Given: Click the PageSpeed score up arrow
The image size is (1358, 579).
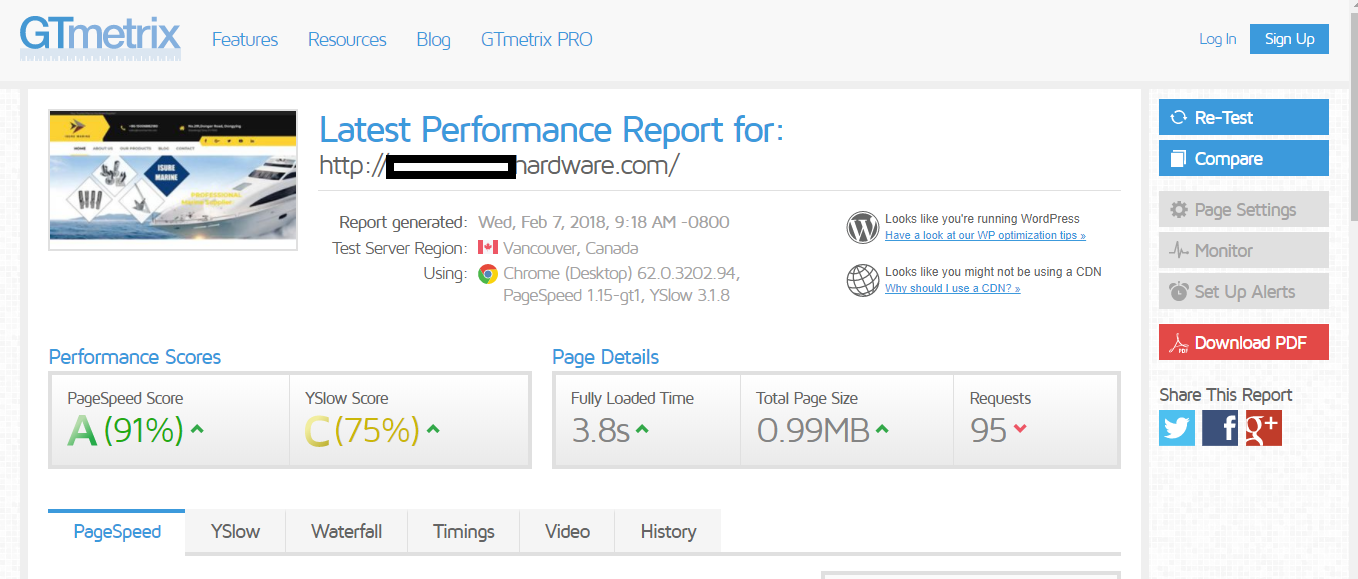Looking at the screenshot, I should pos(197,430).
